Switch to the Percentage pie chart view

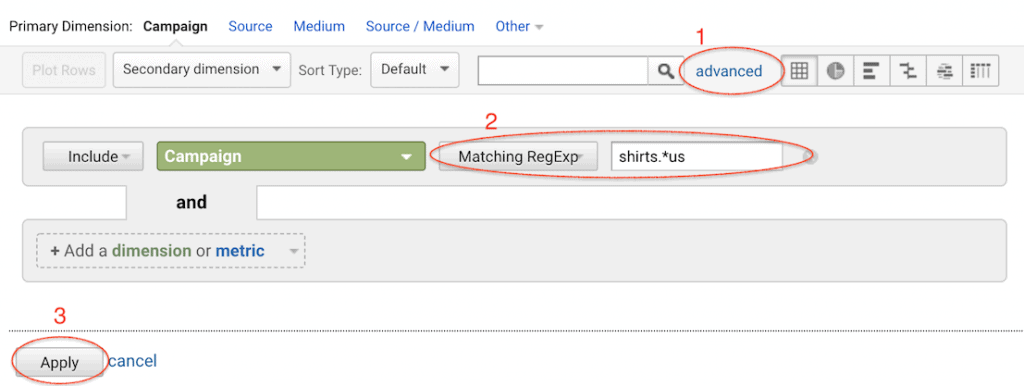point(835,71)
